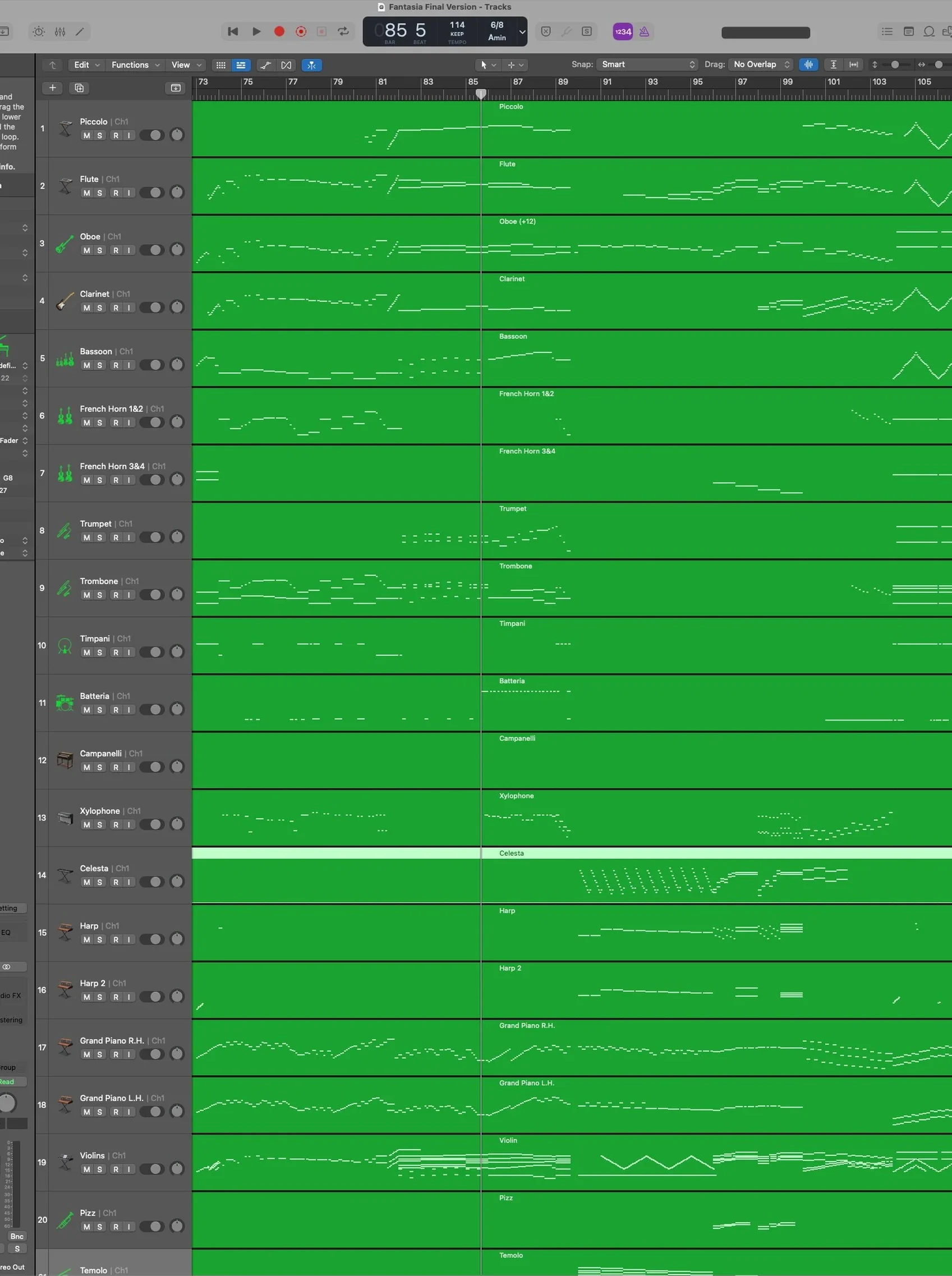
Task: Click the Amin key signature
Action: click(496, 38)
